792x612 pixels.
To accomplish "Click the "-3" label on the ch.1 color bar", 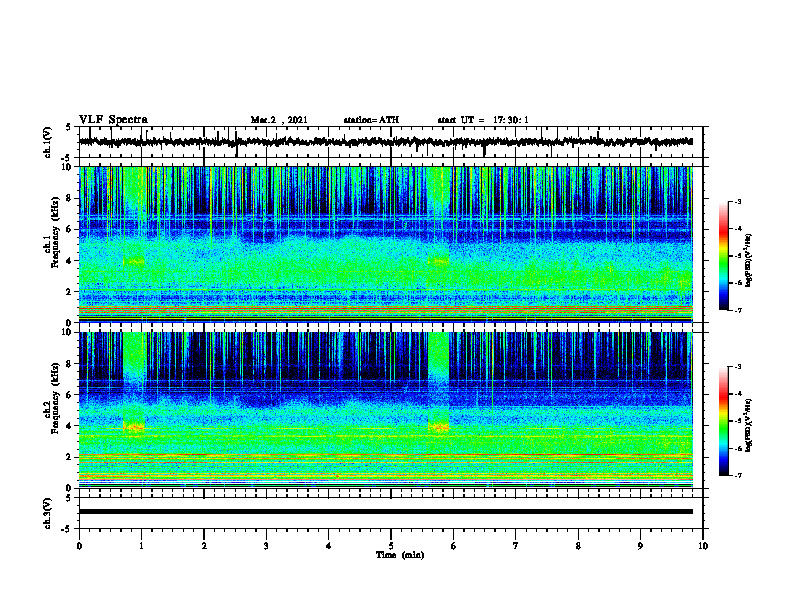I will (738, 202).
